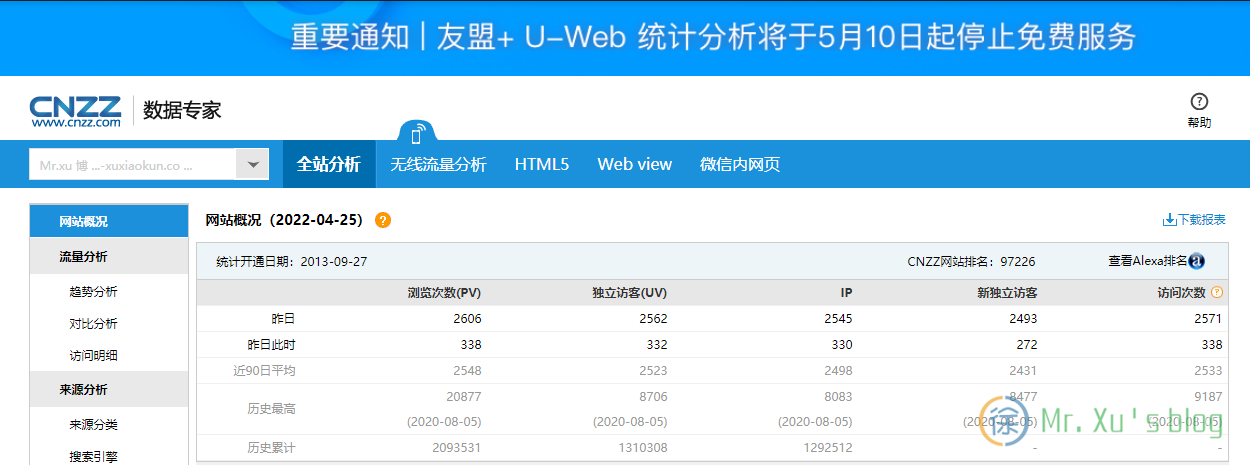Click the 数据专家 title text
This screenshot has width=1250, height=465.
pos(182,110)
